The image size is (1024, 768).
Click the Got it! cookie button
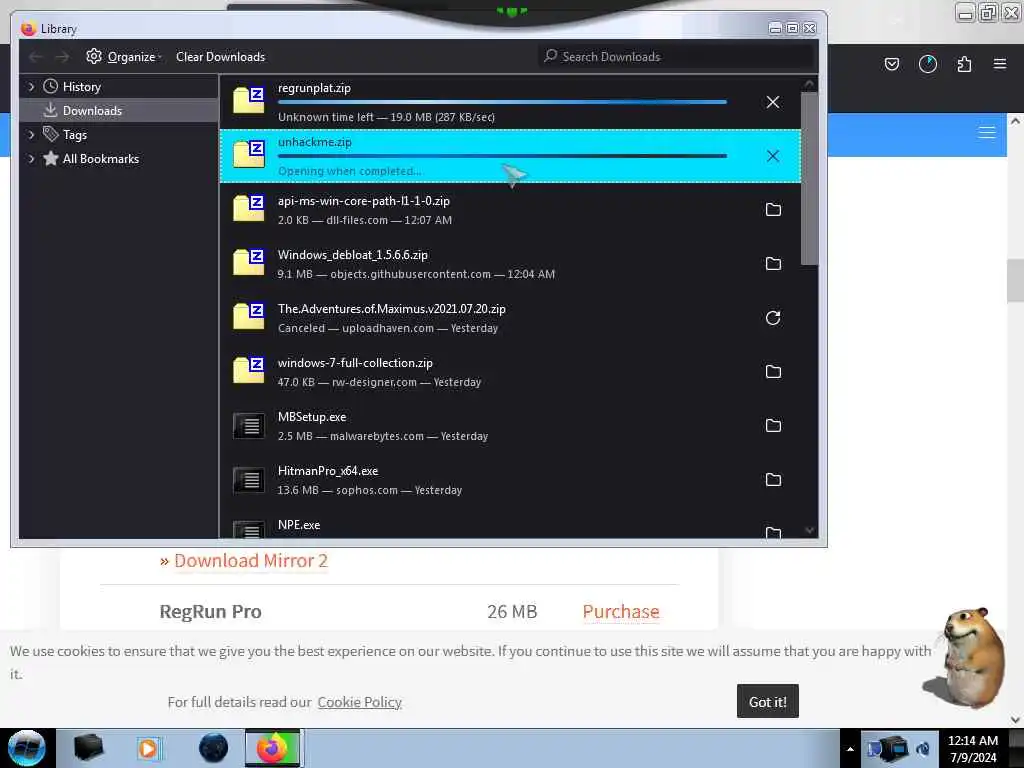tap(767, 701)
